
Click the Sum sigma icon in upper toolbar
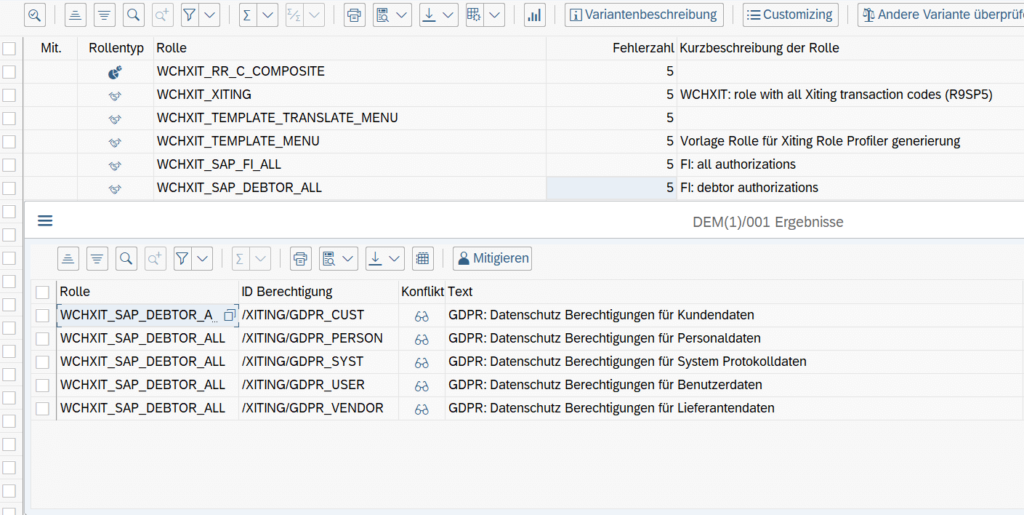(x=247, y=14)
